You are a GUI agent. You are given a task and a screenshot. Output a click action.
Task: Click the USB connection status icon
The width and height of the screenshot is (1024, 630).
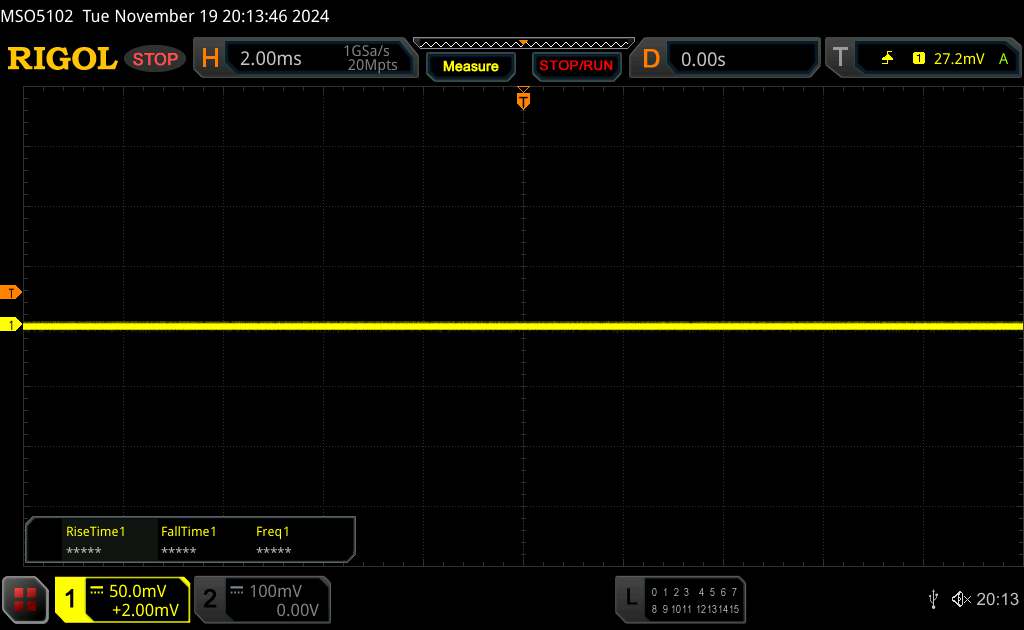coord(933,599)
